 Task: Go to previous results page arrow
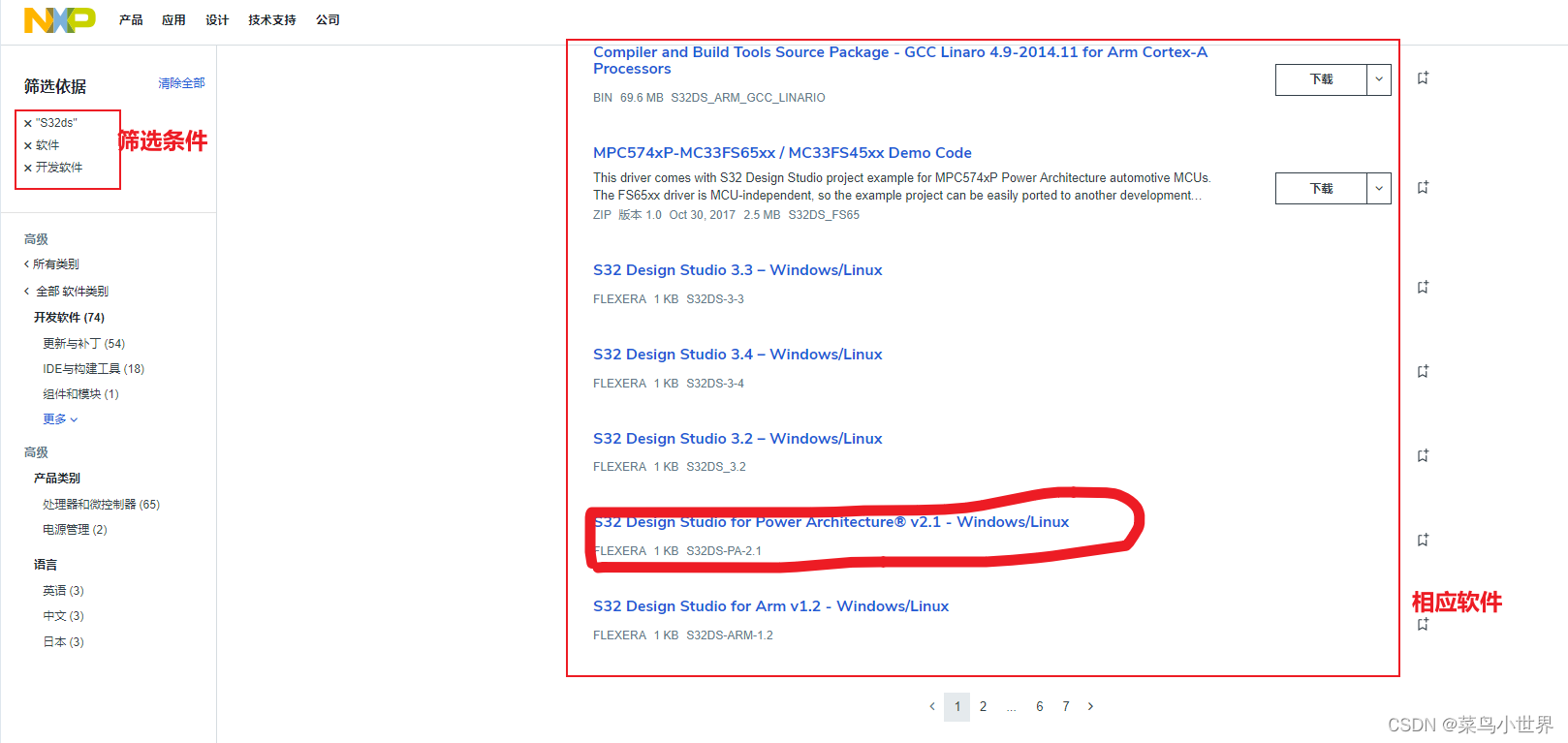pos(932,706)
